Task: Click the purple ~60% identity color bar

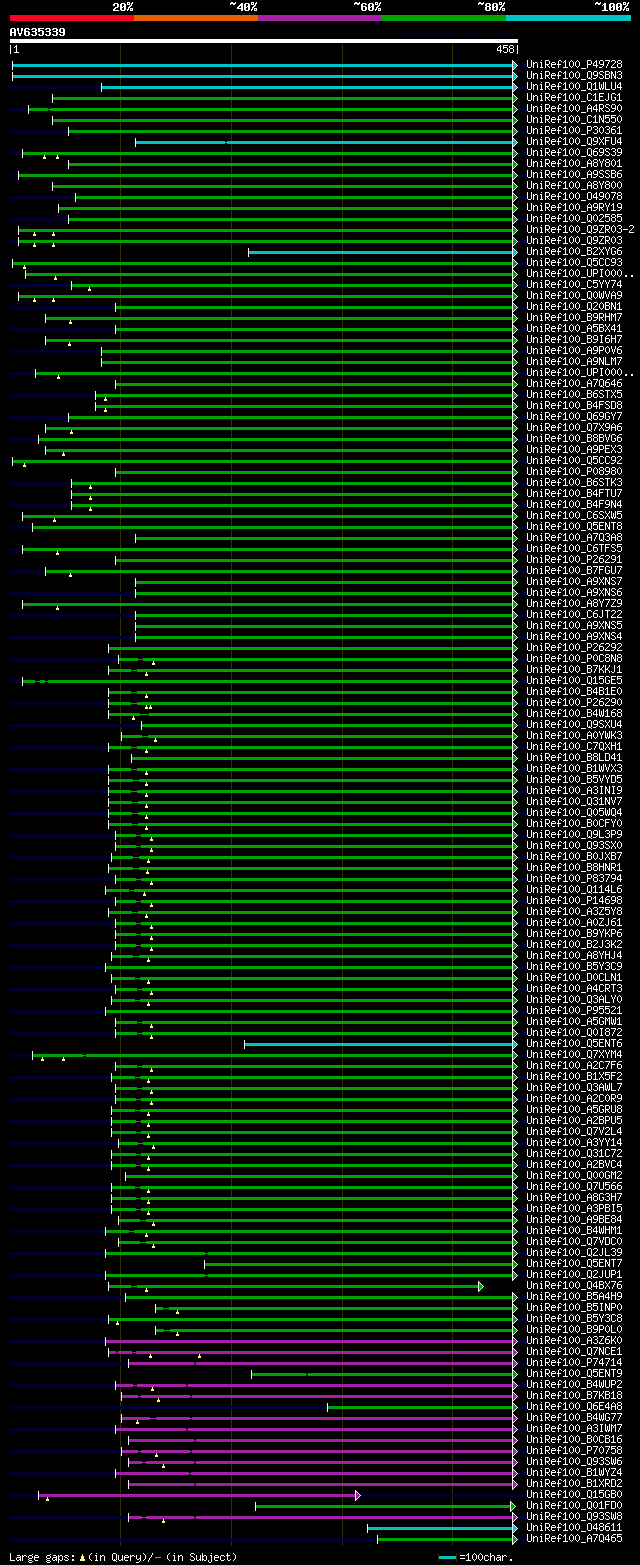Action: [319, 18]
